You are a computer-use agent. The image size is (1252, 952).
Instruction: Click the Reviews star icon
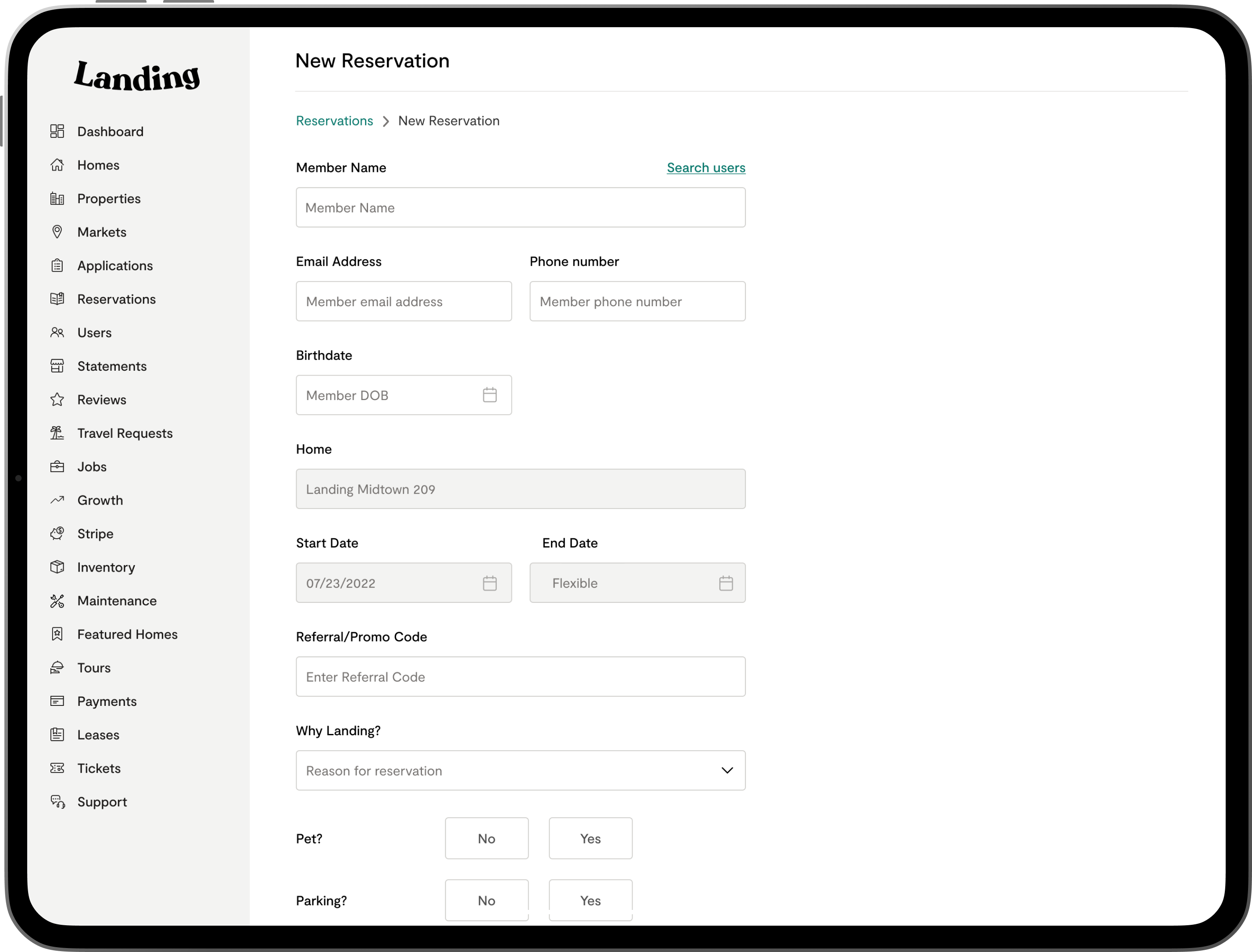pos(57,400)
